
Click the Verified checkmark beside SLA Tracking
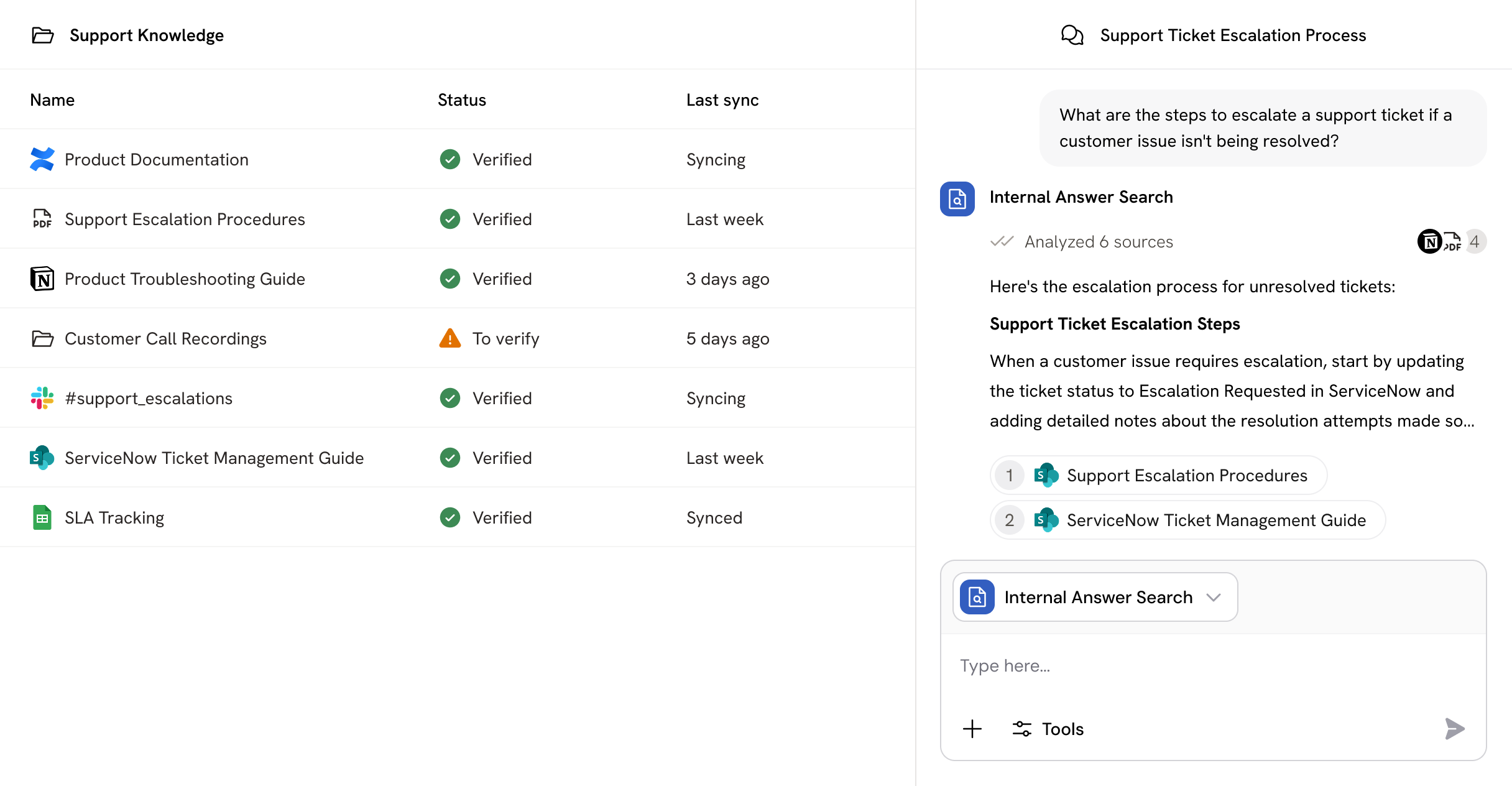click(x=449, y=517)
